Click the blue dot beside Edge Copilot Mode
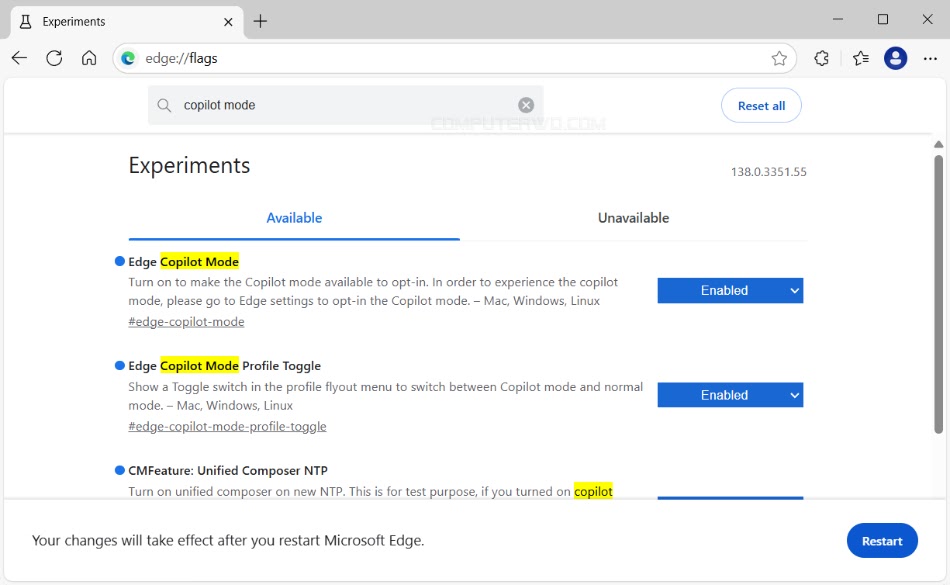Viewport: 950px width, 585px height. (x=119, y=261)
